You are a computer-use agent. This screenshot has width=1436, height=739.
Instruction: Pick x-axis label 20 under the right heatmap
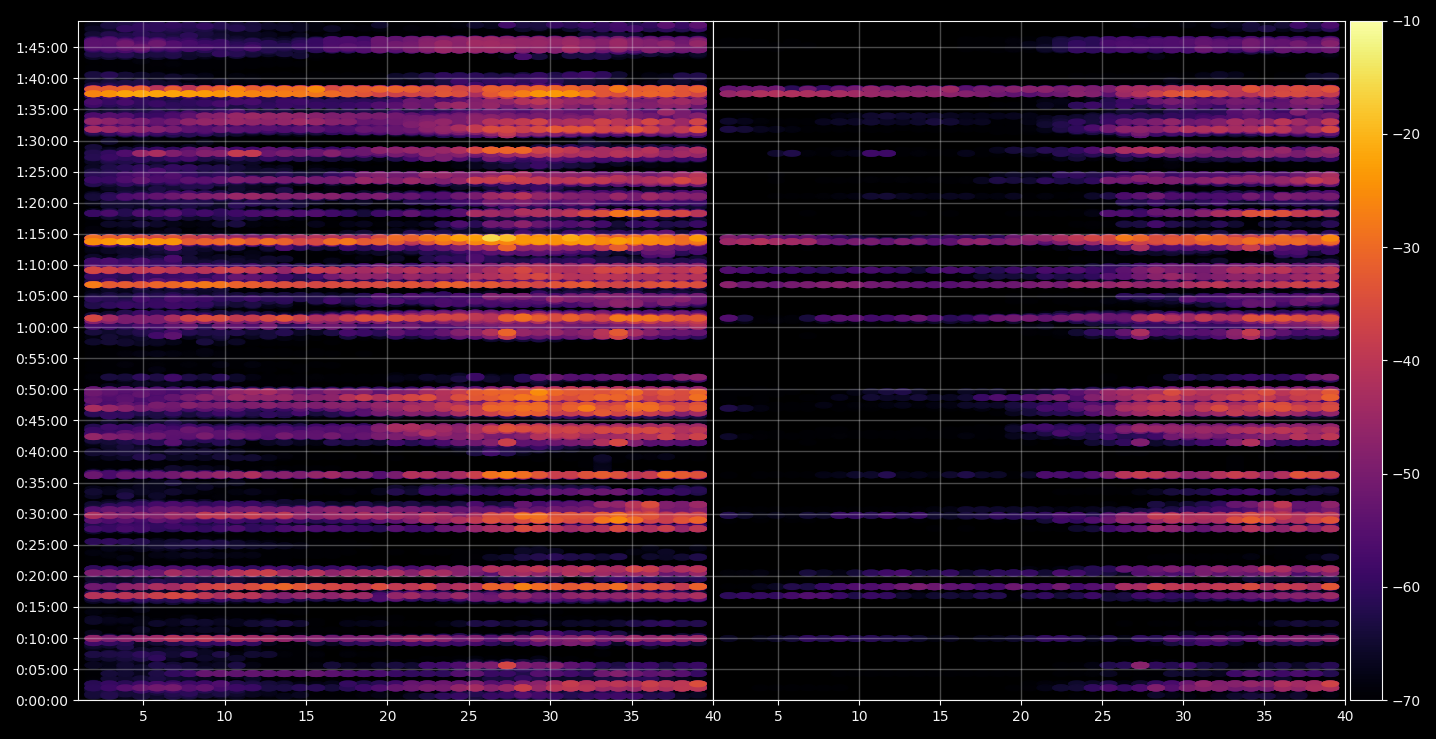tap(1021, 716)
